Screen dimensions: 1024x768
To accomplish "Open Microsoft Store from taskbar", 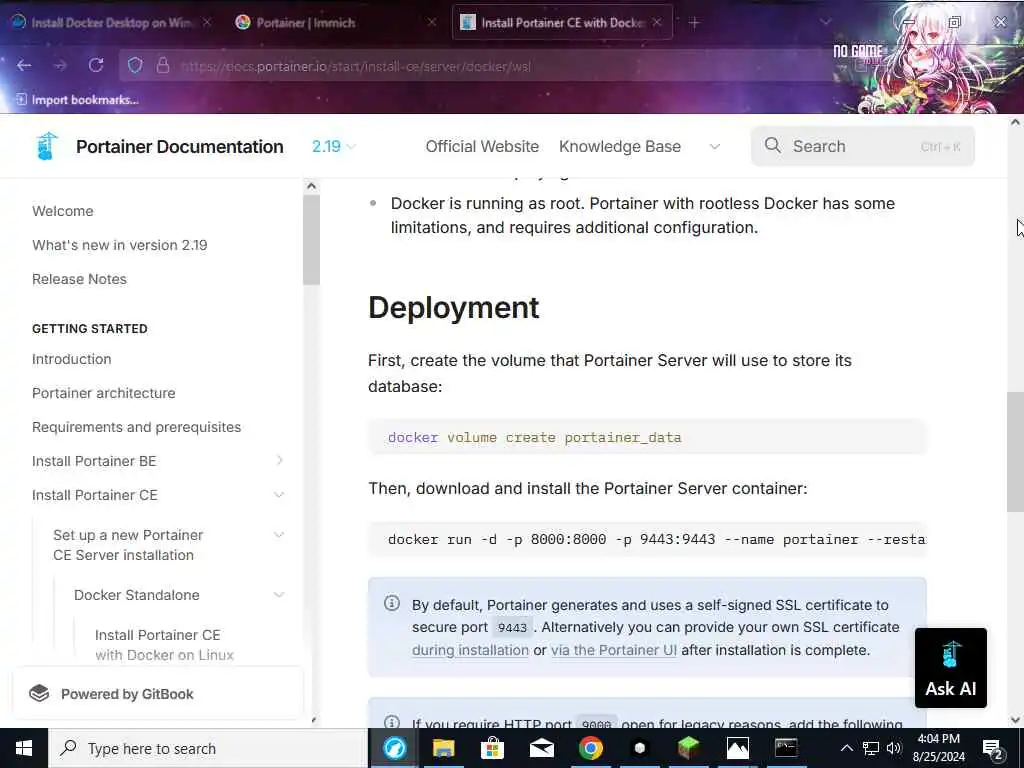I will (492, 748).
